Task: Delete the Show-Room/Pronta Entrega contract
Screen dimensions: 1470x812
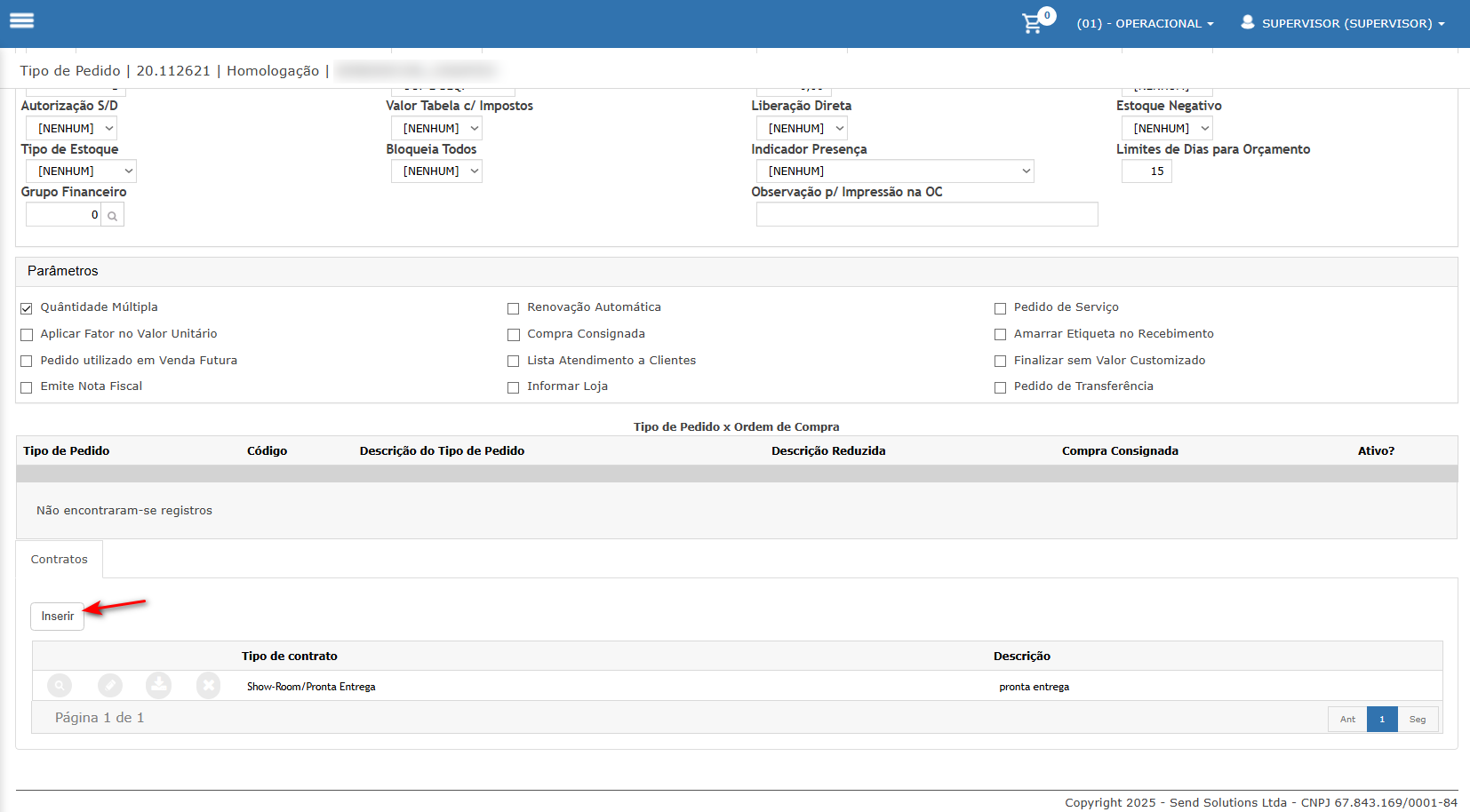Action: click(209, 685)
